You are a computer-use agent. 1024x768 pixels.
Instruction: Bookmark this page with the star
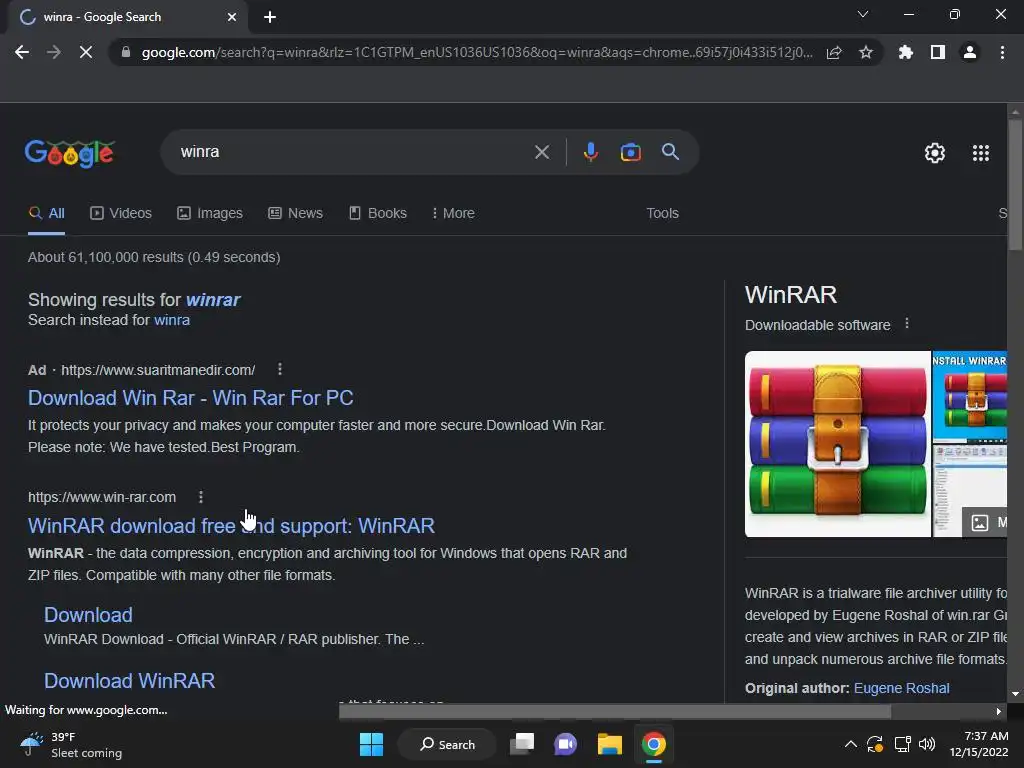point(866,52)
